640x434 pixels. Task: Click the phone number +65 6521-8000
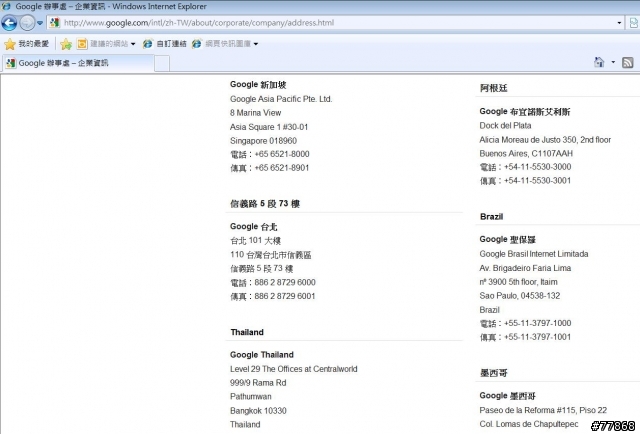click(x=282, y=154)
